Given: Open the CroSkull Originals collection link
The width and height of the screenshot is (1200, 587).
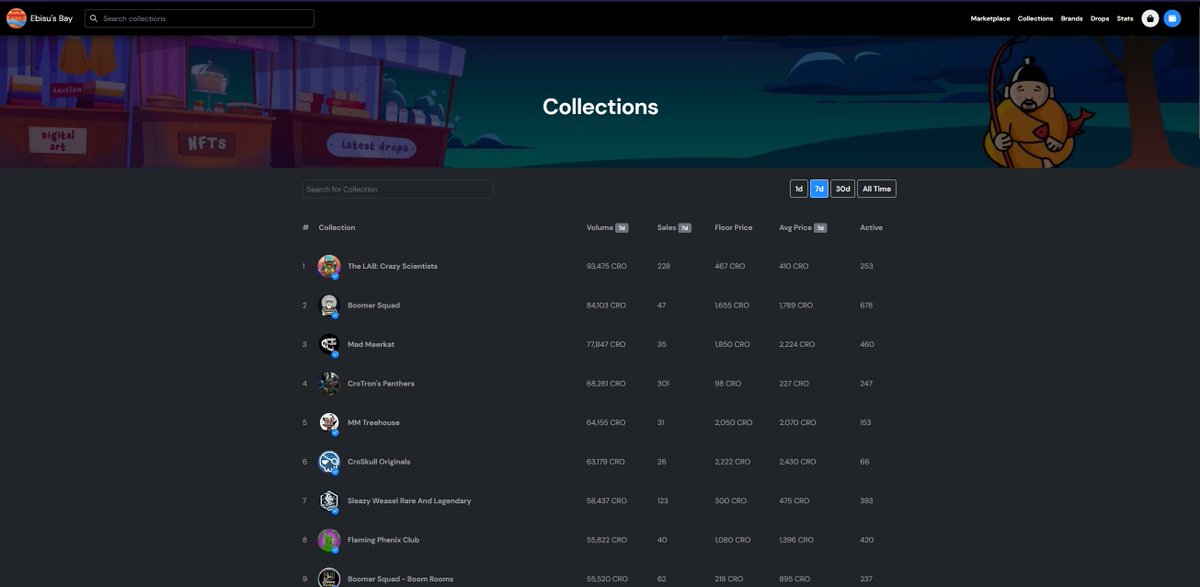Looking at the screenshot, I should click(379, 461).
